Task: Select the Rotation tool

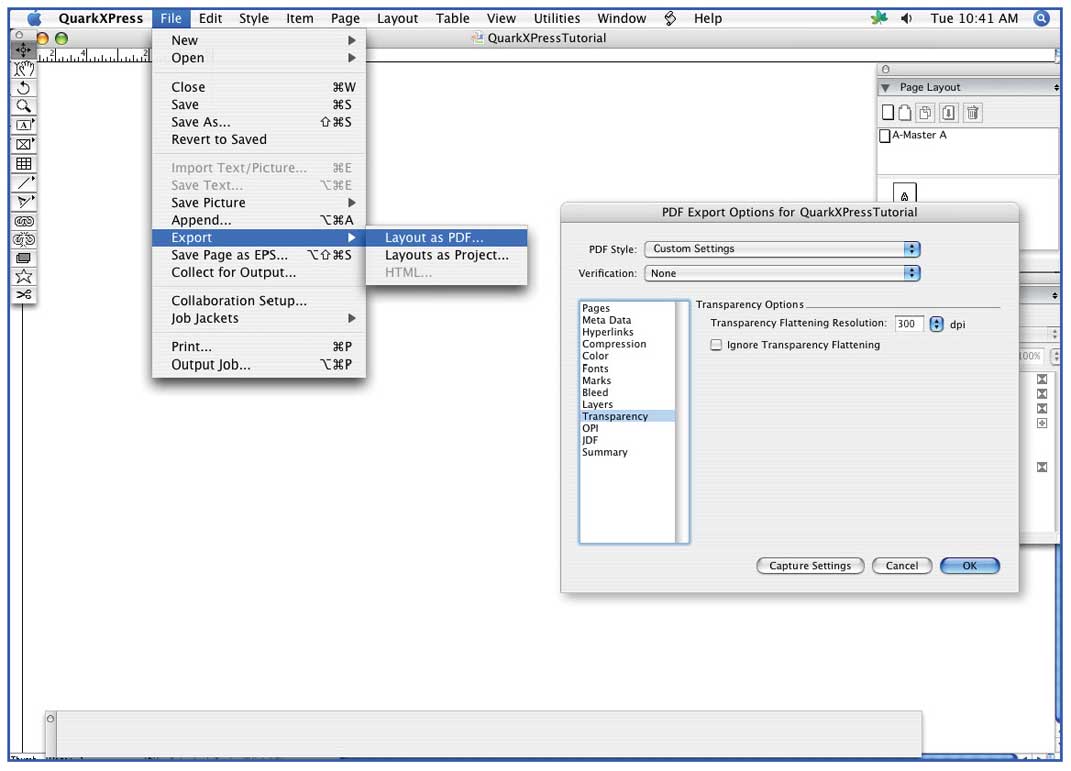Action: click(x=23, y=87)
